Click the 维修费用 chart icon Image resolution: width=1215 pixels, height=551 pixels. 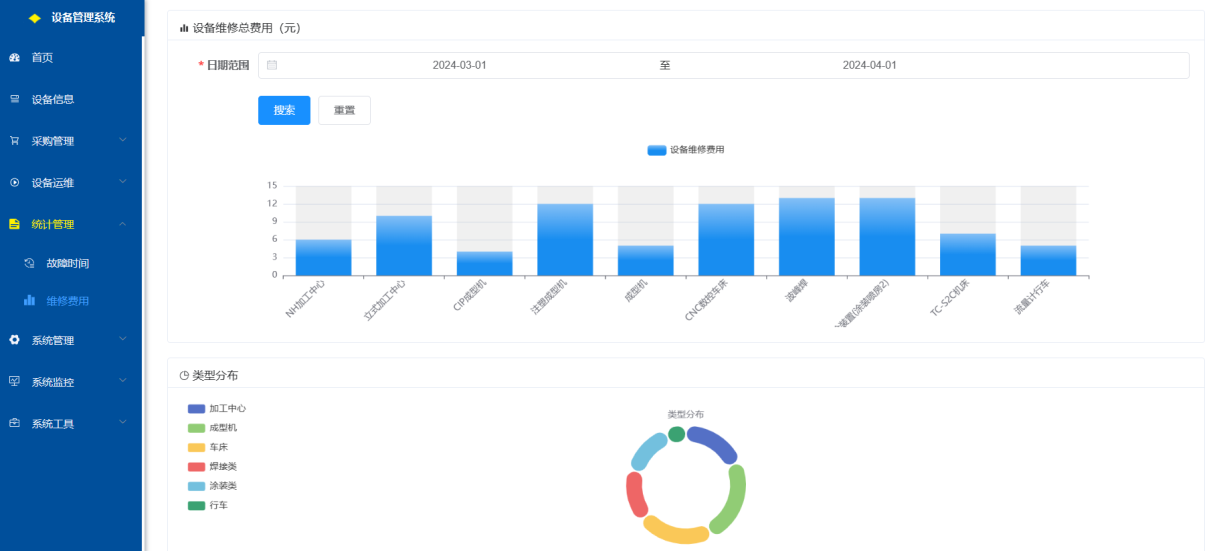coord(29,300)
